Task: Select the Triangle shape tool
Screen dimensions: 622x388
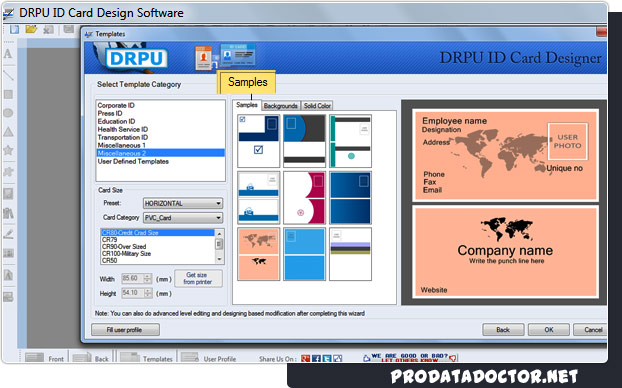Action: coord(8,132)
